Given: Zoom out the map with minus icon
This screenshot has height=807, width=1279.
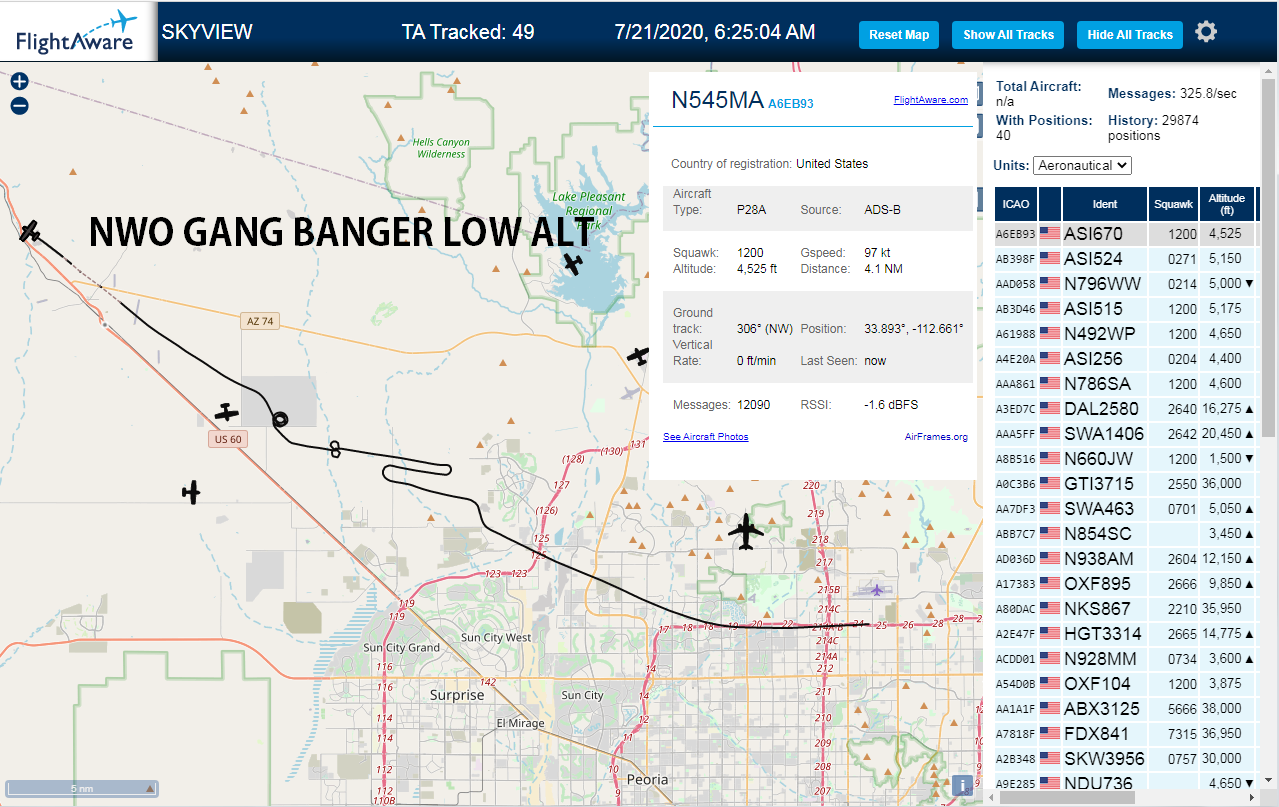Looking at the screenshot, I should pyautogui.click(x=19, y=106).
